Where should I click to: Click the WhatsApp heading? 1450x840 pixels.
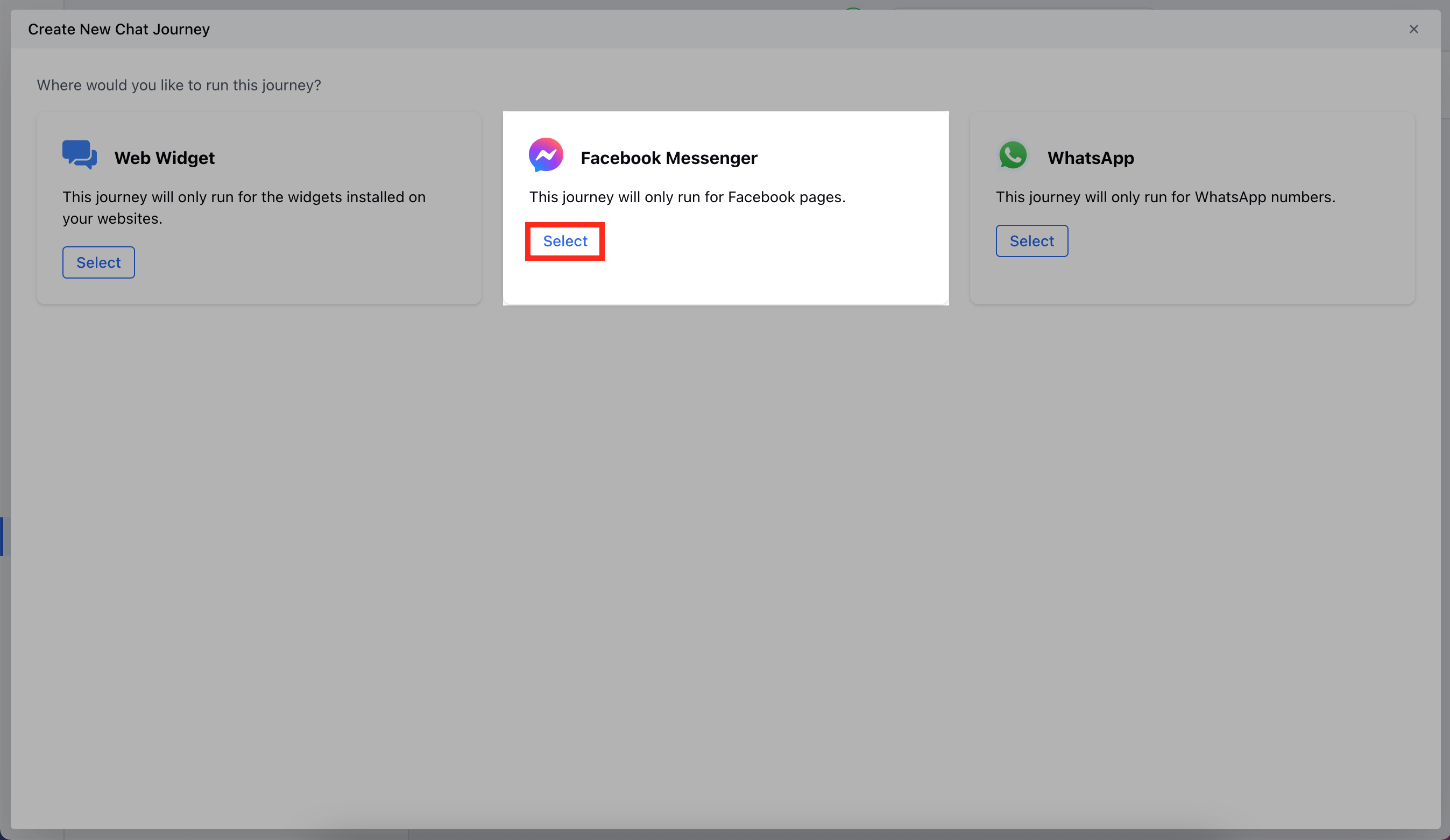(x=1091, y=158)
